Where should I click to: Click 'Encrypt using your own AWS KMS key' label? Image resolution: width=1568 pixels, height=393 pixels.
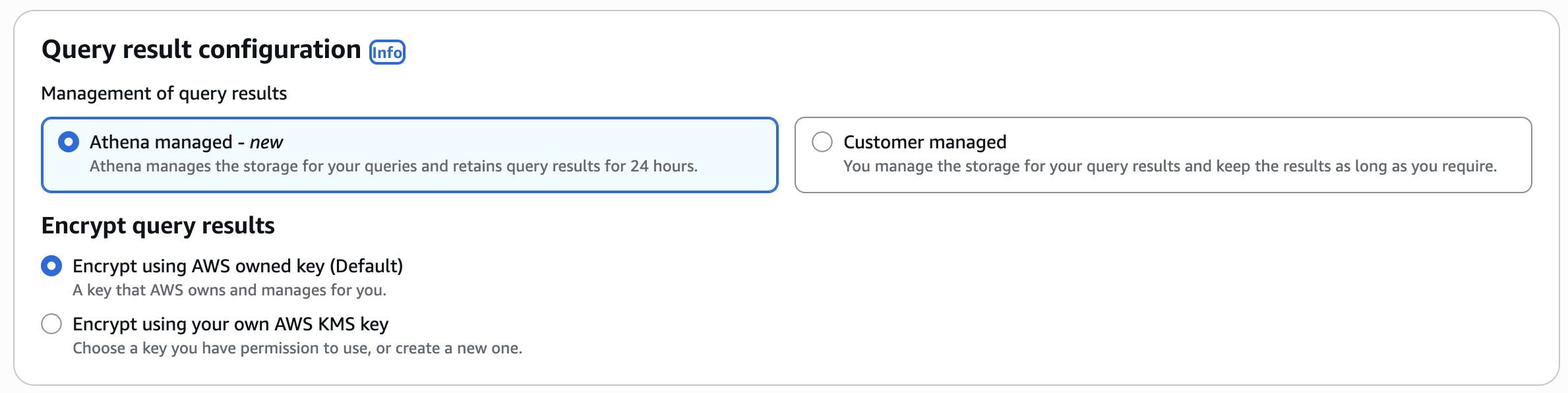pos(230,324)
